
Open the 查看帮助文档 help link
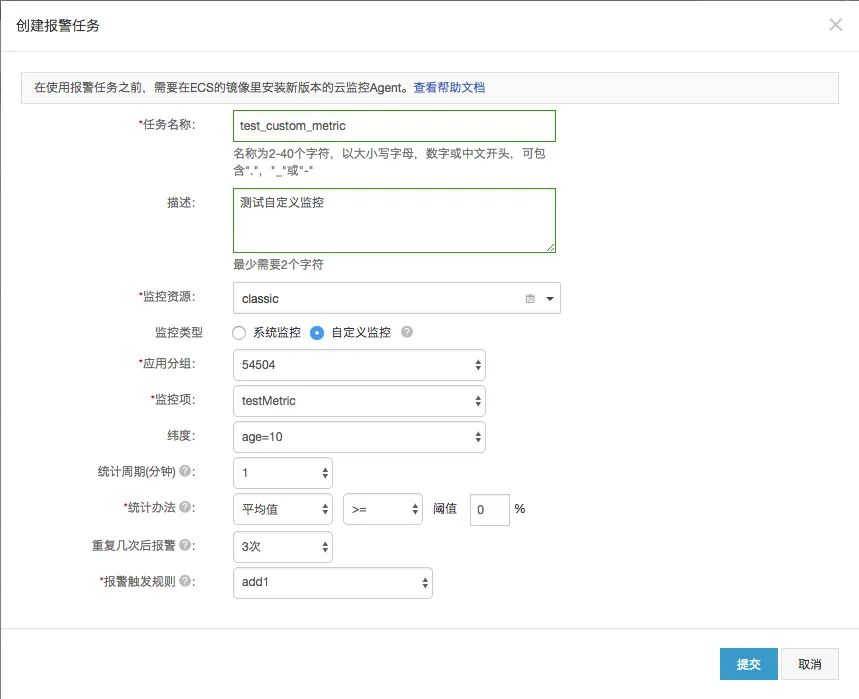(x=449, y=88)
